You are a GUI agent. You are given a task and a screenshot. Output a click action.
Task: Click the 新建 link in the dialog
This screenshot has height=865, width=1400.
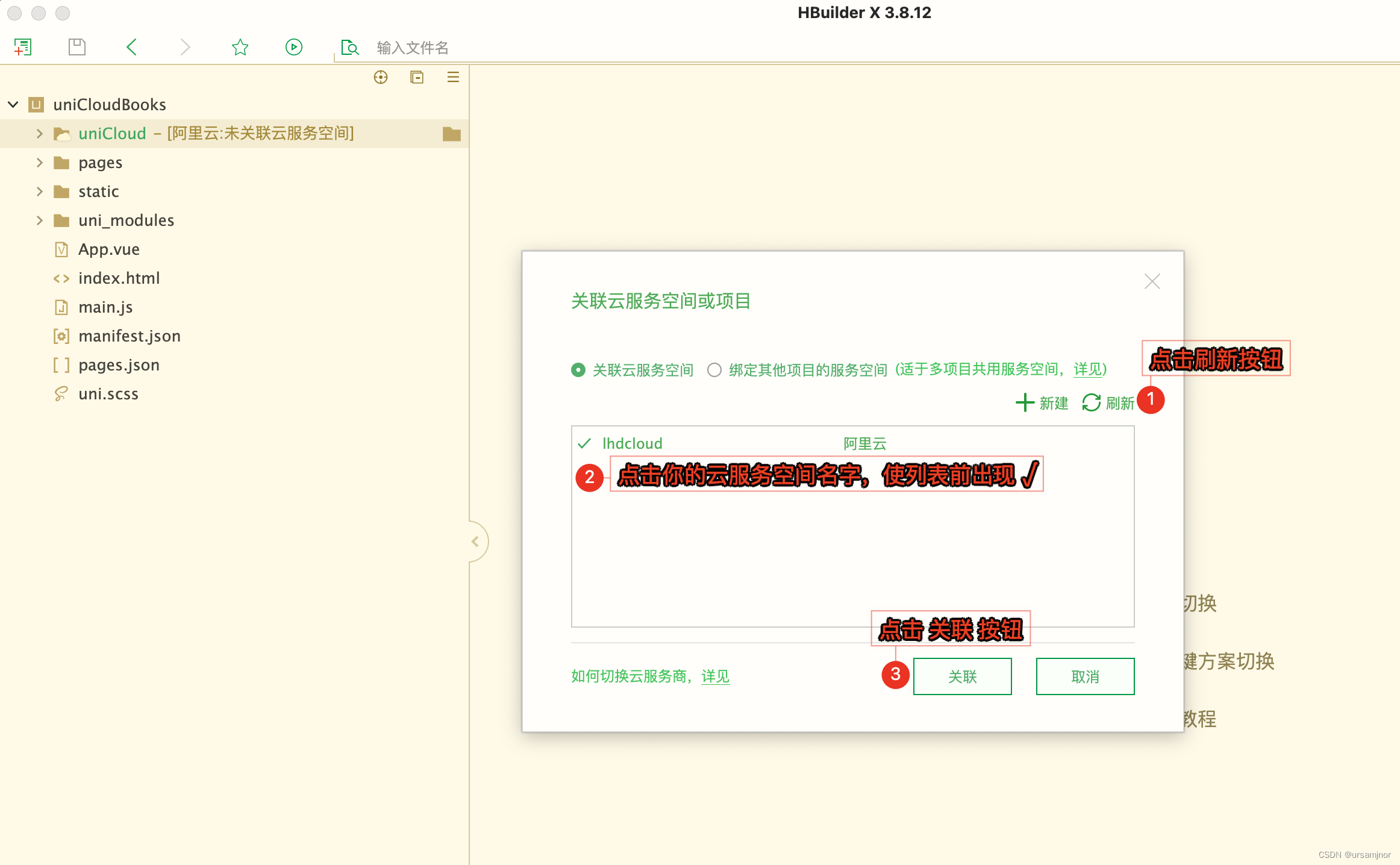(x=1054, y=403)
